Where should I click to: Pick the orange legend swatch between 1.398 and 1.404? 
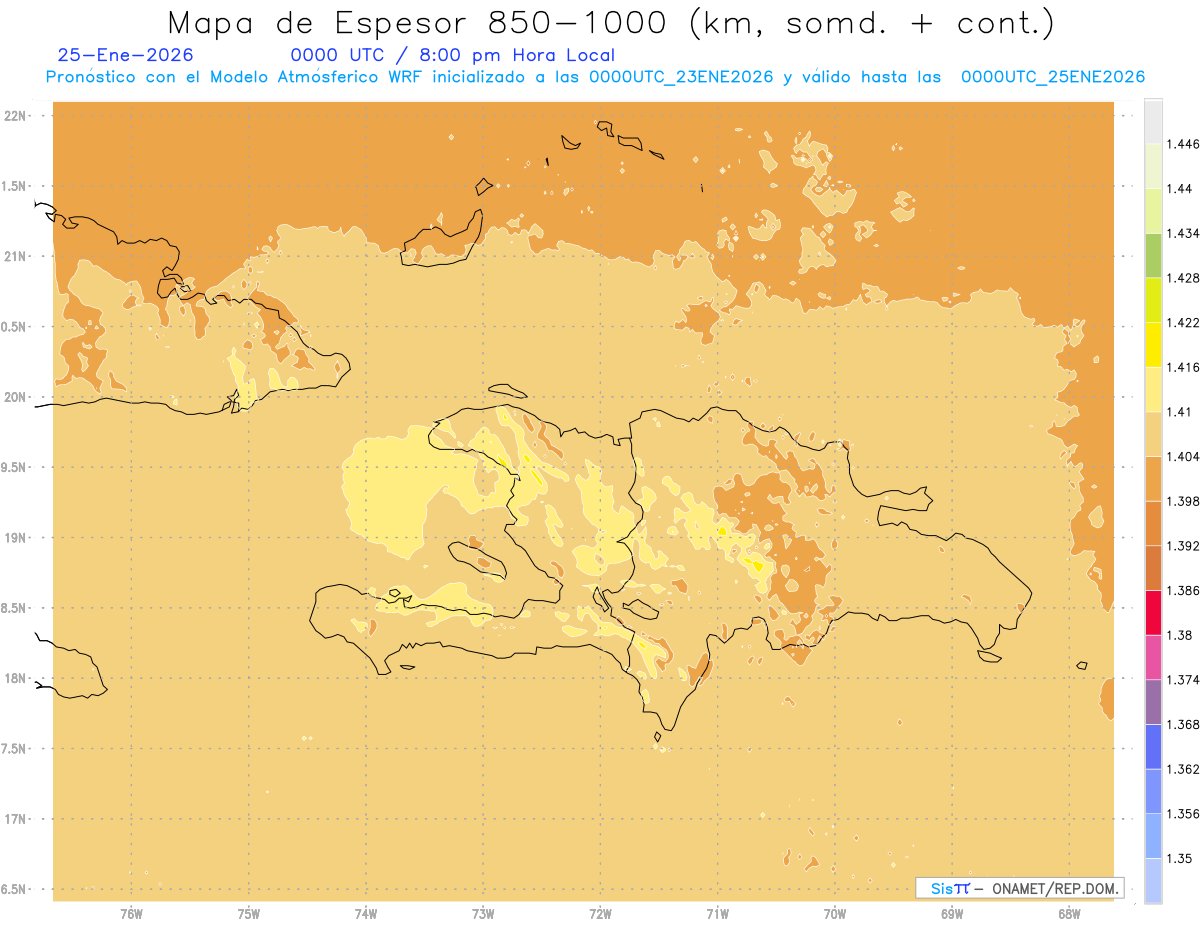pyautogui.click(x=1153, y=478)
